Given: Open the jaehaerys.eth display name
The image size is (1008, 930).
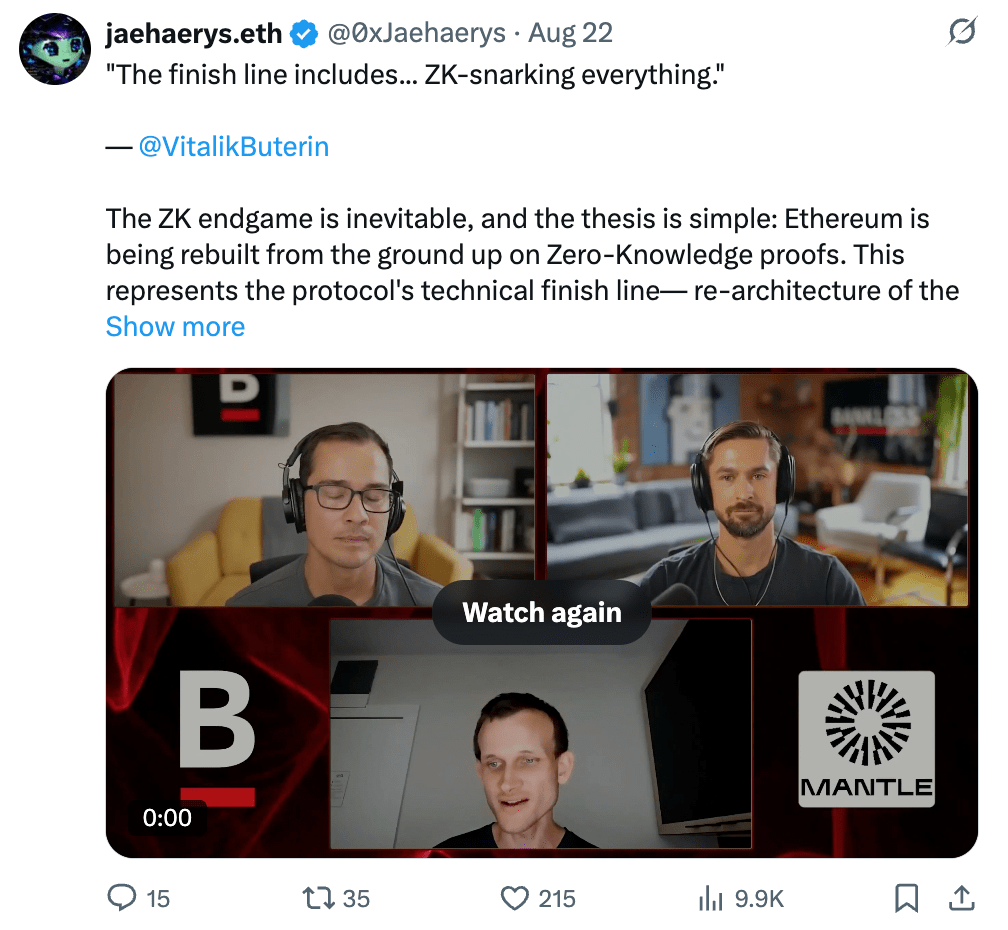Looking at the screenshot, I should tap(194, 33).
